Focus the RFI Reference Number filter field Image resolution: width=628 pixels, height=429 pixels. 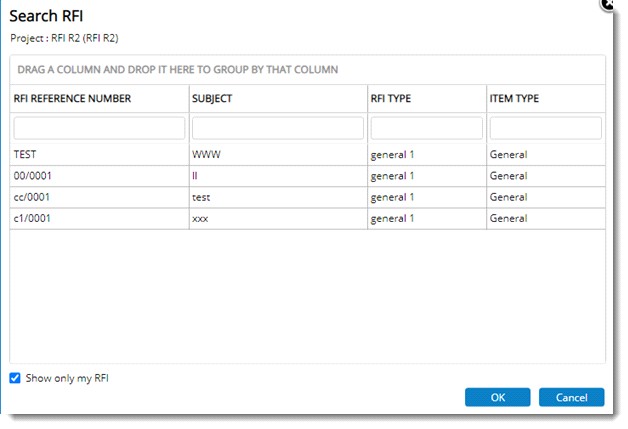click(99, 128)
